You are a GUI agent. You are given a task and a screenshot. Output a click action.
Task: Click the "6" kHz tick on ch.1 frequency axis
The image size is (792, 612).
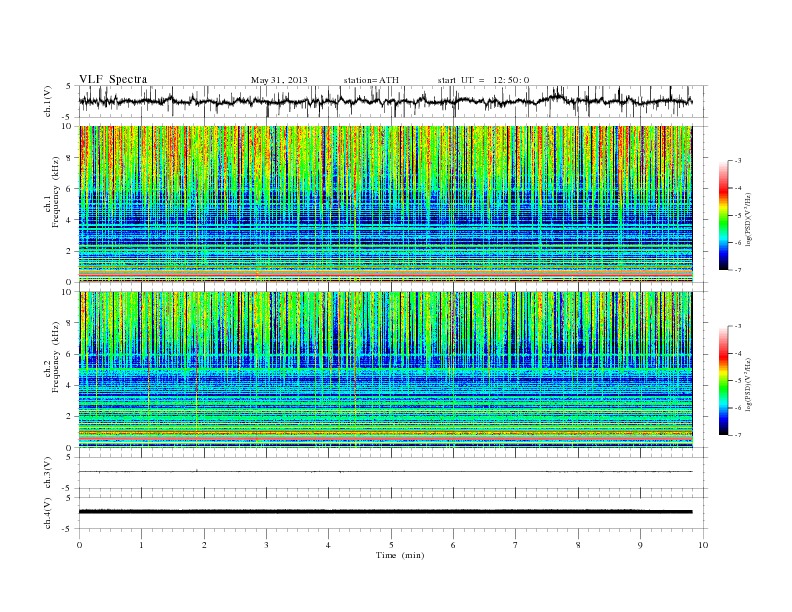click(69, 189)
